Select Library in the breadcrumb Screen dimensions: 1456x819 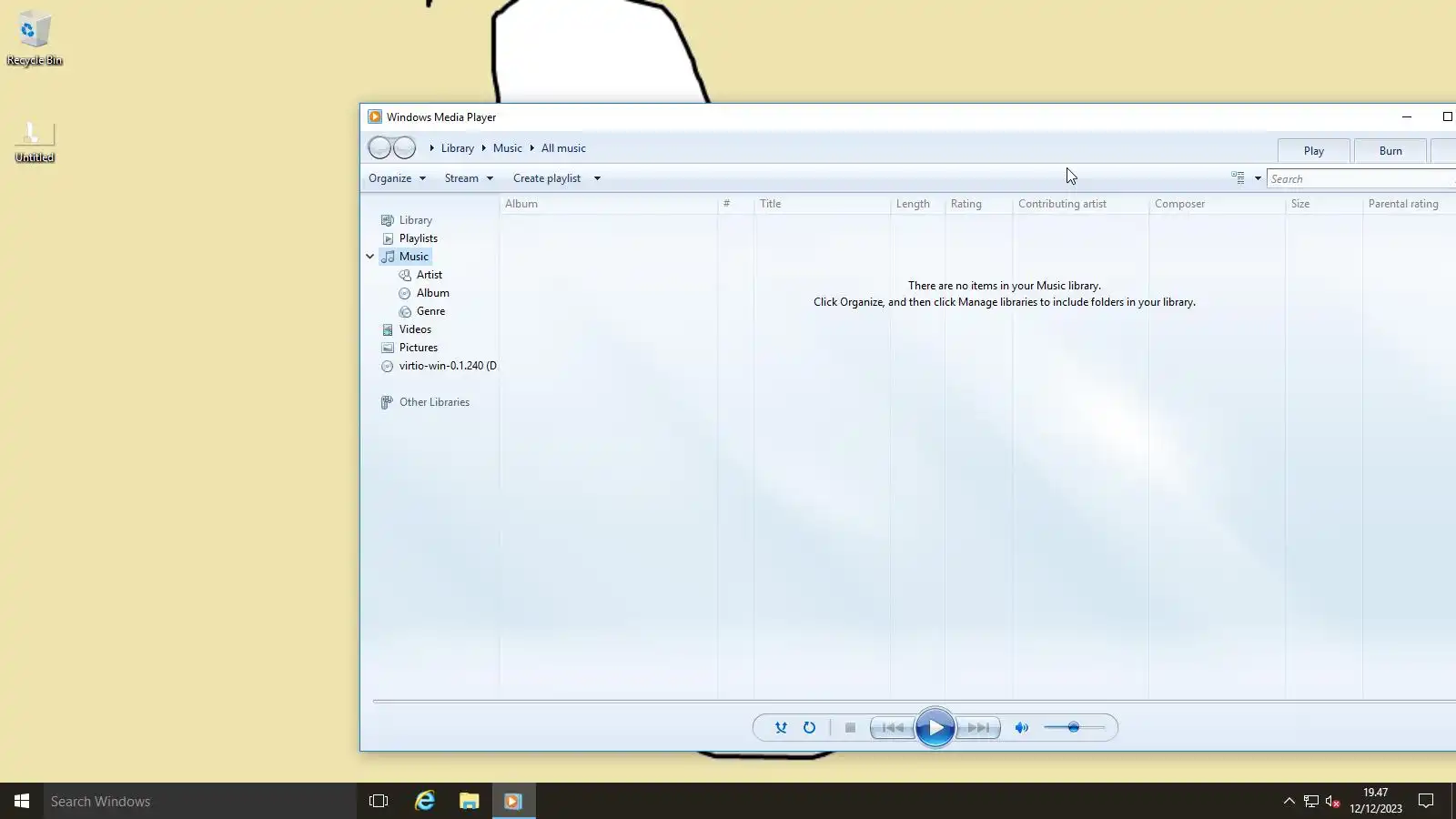458,148
